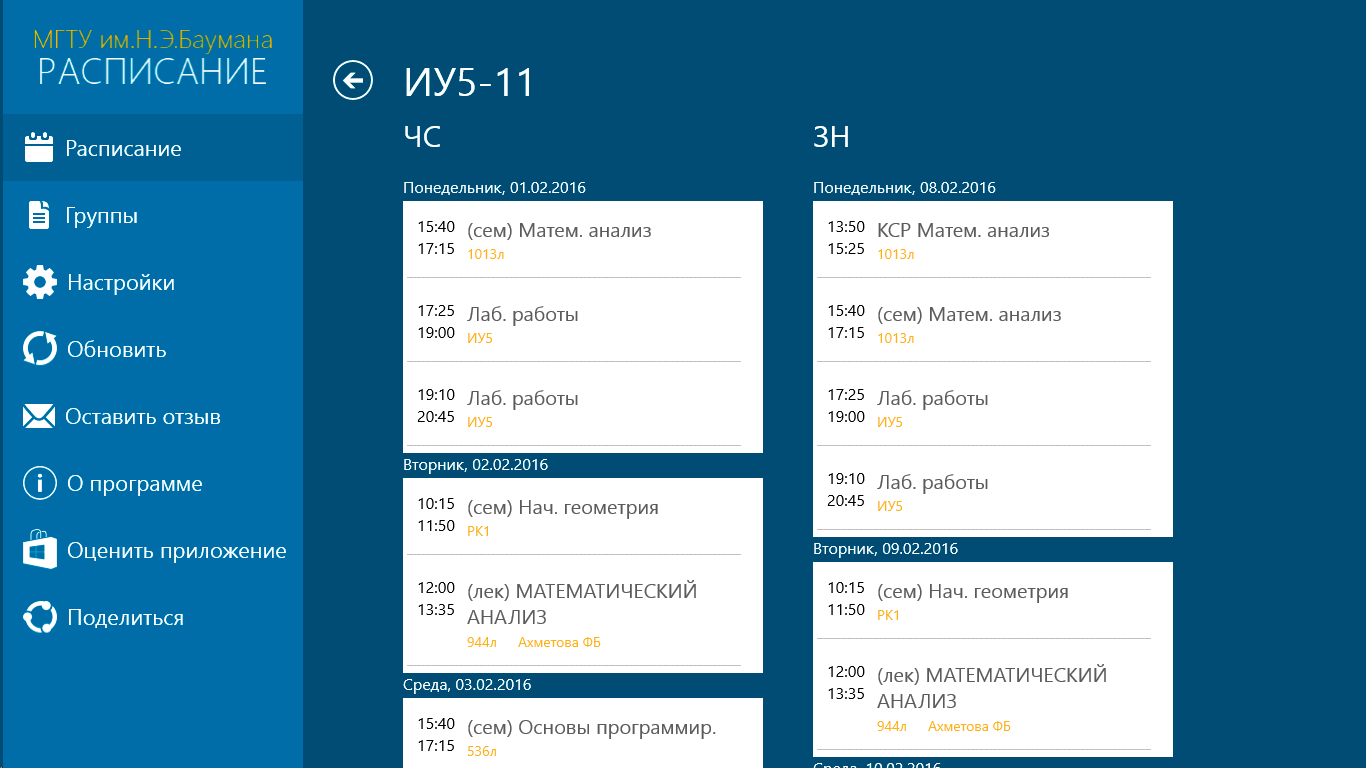Click the ЧС week column header
Image resolution: width=1366 pixels, height=768 pixels.
pos(422,137)
